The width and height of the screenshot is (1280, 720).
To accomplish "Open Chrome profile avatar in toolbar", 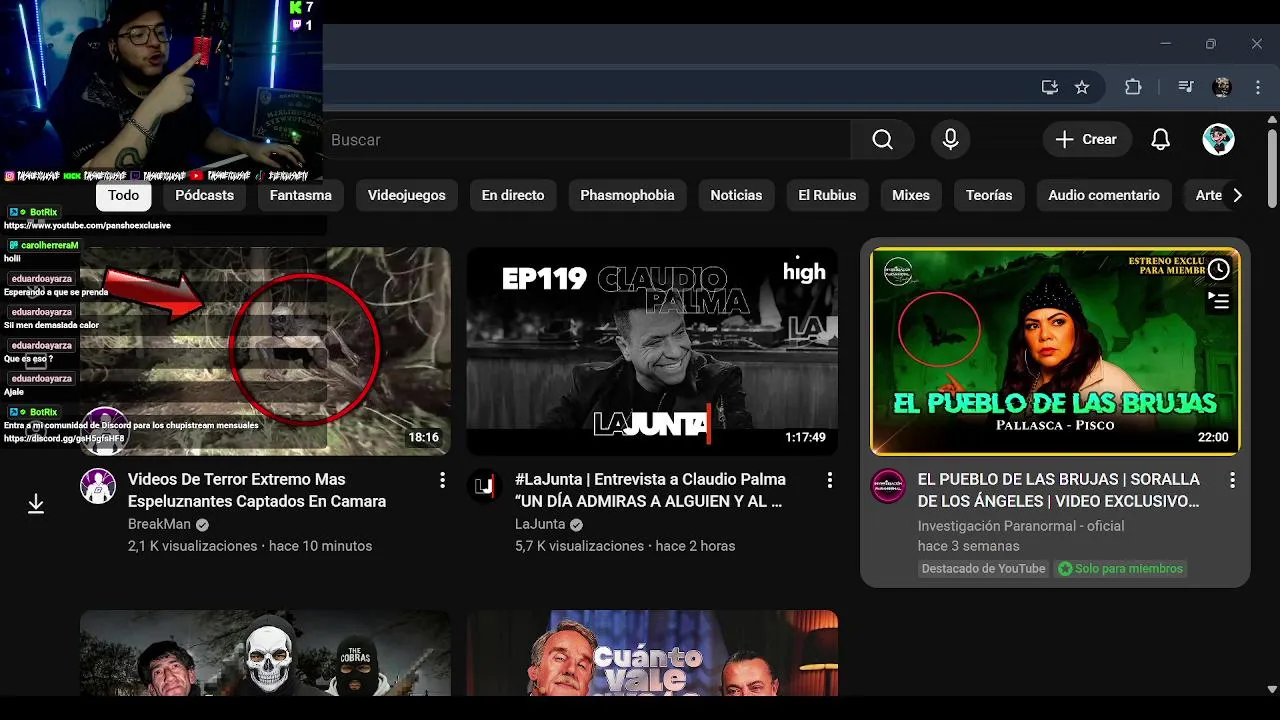I will pyautogui.click(x=1222, y=87).
